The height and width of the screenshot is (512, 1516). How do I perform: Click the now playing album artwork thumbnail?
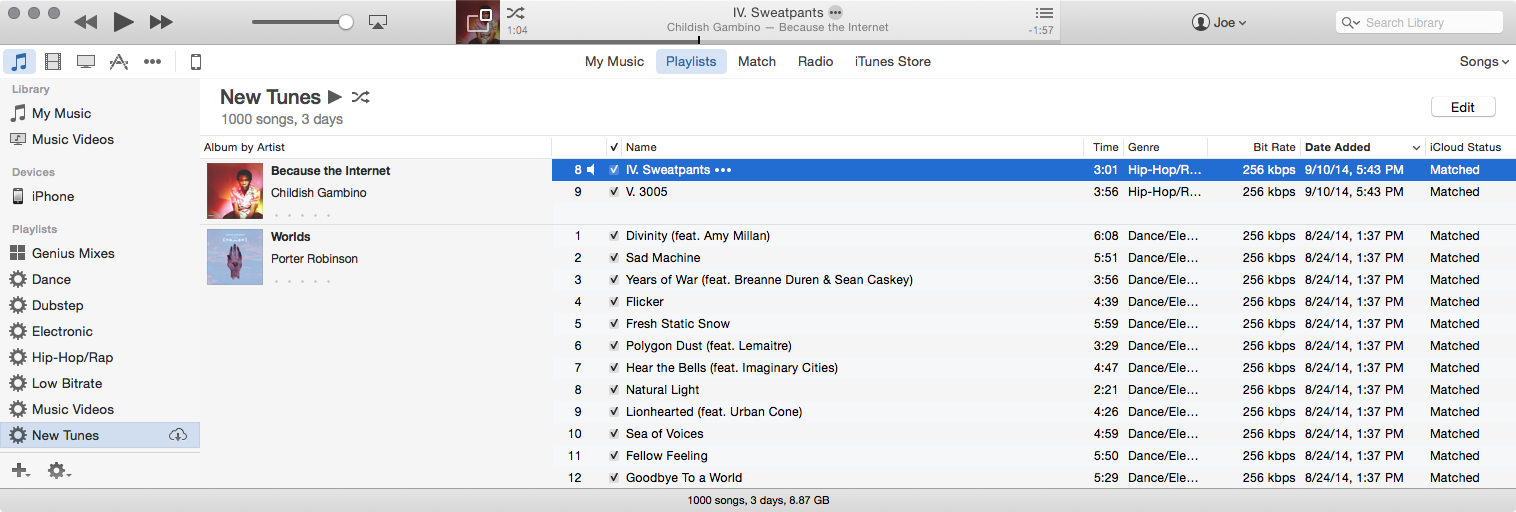[x=477, y=22]
